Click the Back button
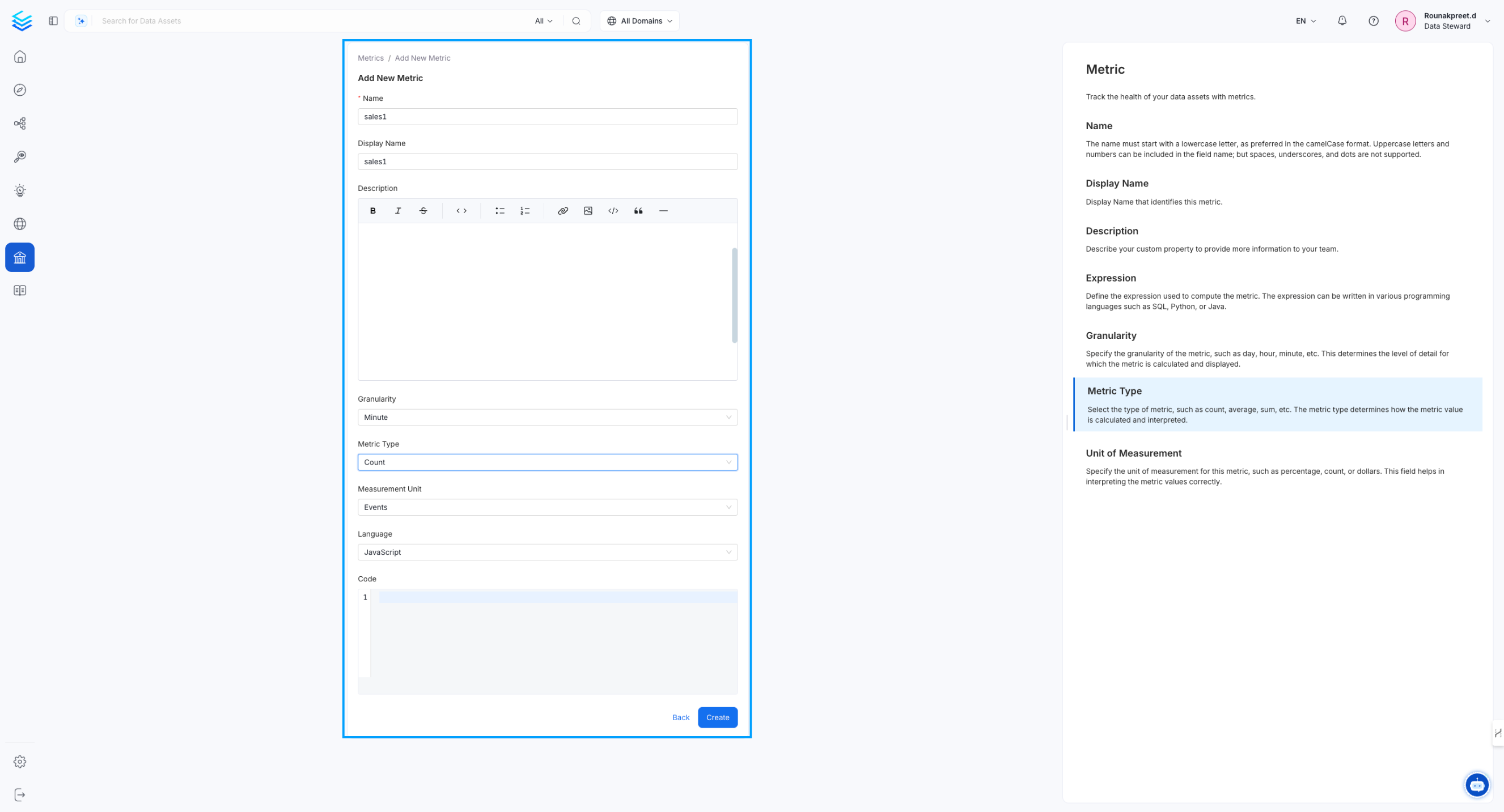Image resolution: width=1504 pixels, height=812 pixels. [x=680, y=717]
